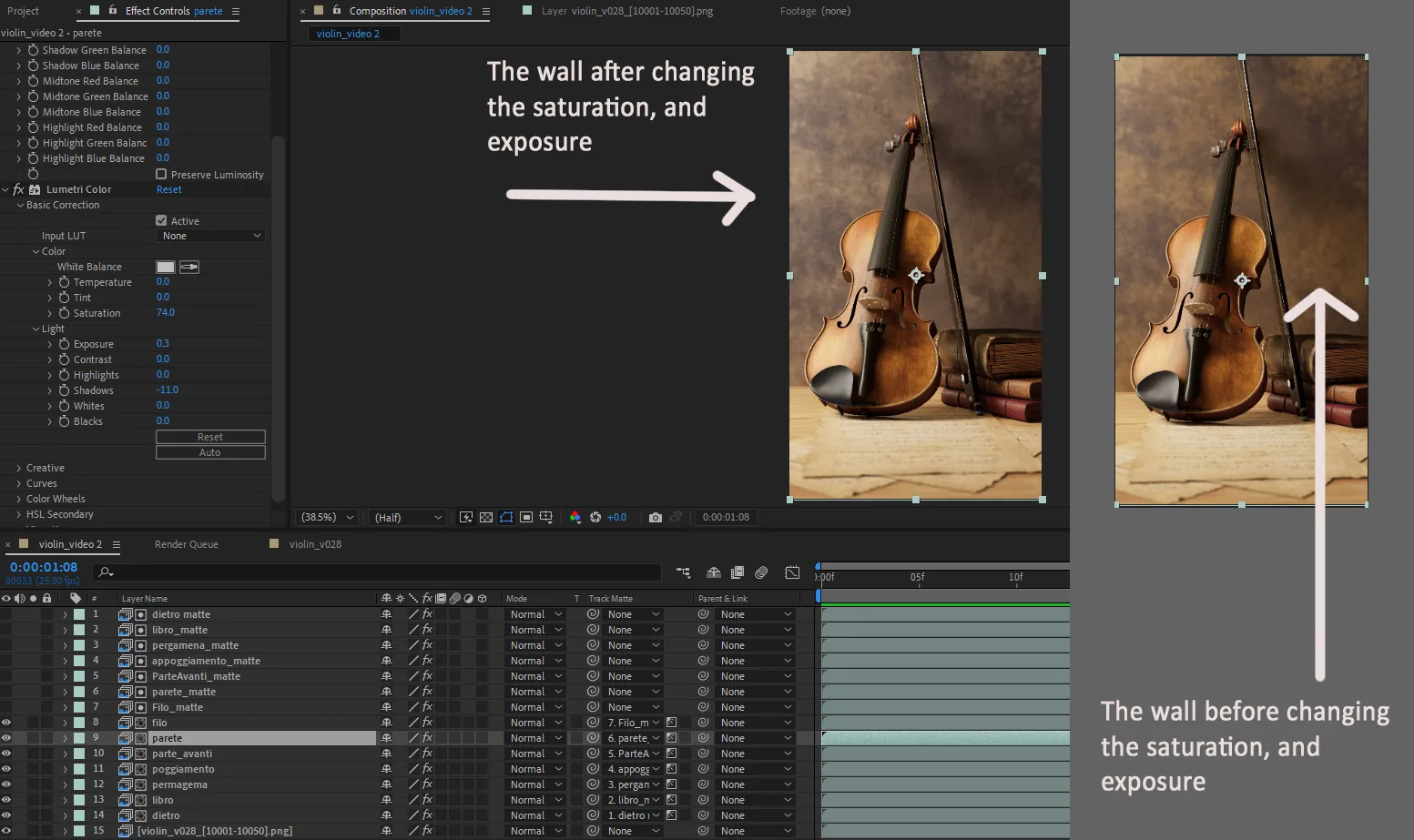The height and width of the screenshot is (840, 1414).
Task: Hide the parete layer visibility eye
Action: [6, 738]
